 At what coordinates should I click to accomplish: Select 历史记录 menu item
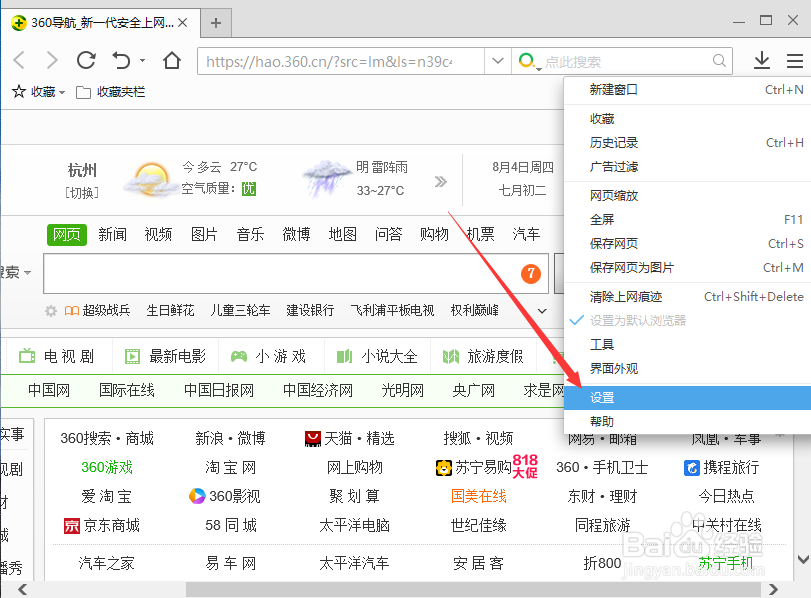[687, 143]
